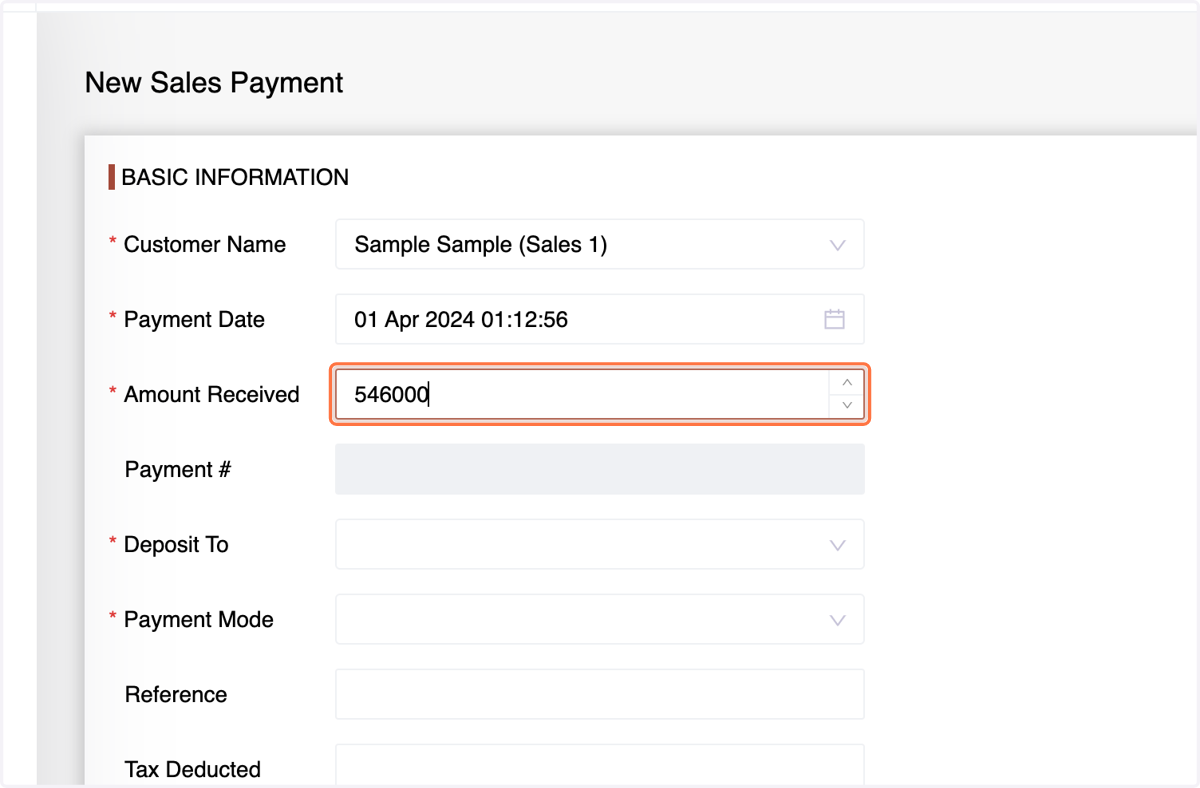The height and width of the screenshot is (788, 1200).
Task: Increase Amount Received with up arrow
Action: (847, 382)
